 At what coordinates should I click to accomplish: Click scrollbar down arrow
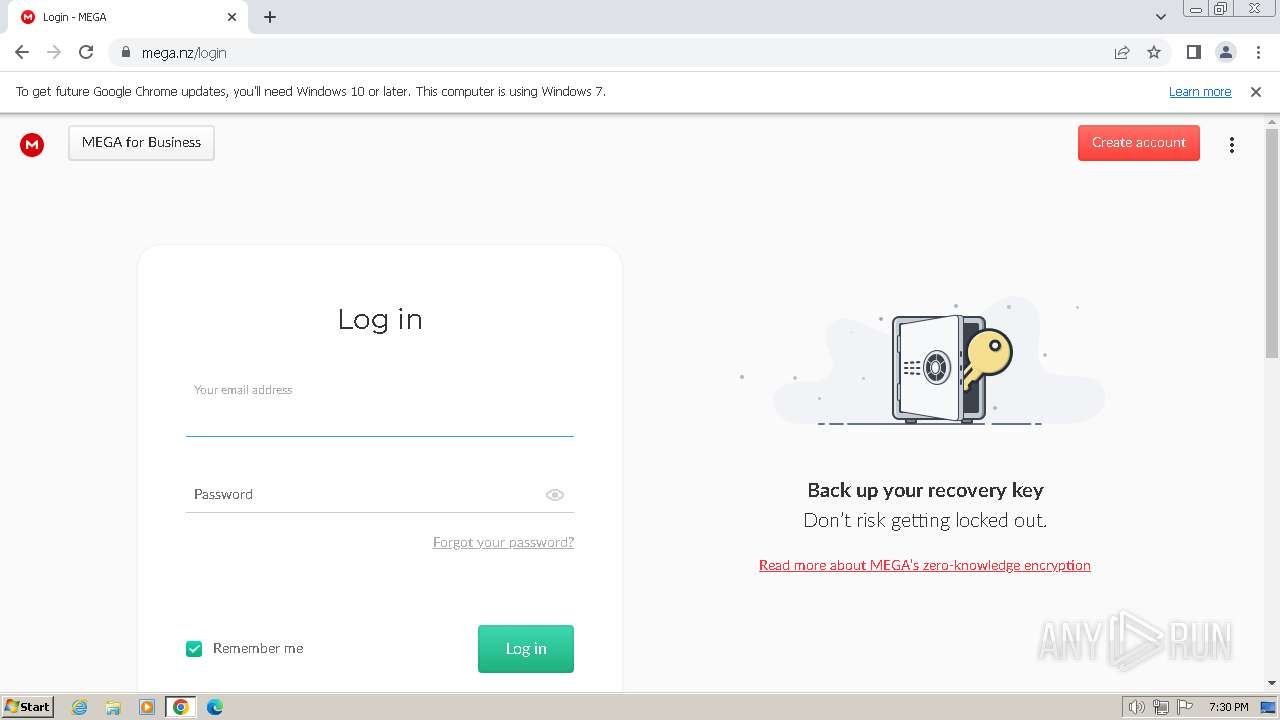click(x=1272, y=683)
